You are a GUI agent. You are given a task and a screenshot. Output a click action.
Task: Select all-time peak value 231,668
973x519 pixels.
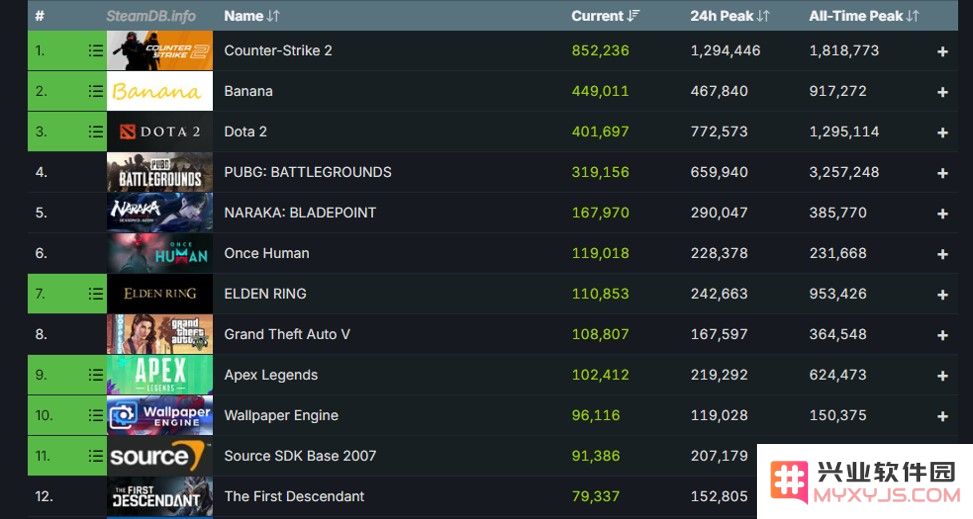838,253
